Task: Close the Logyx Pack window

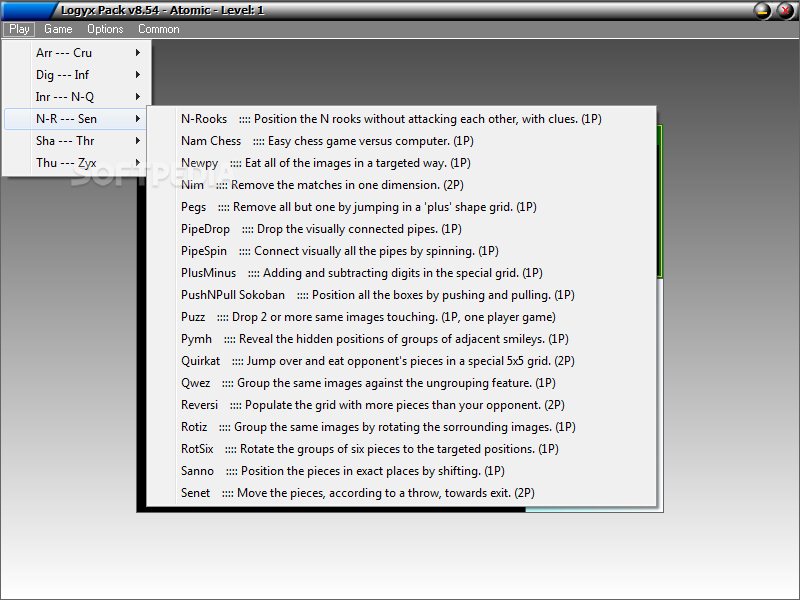Action: (x=786, y=10)
